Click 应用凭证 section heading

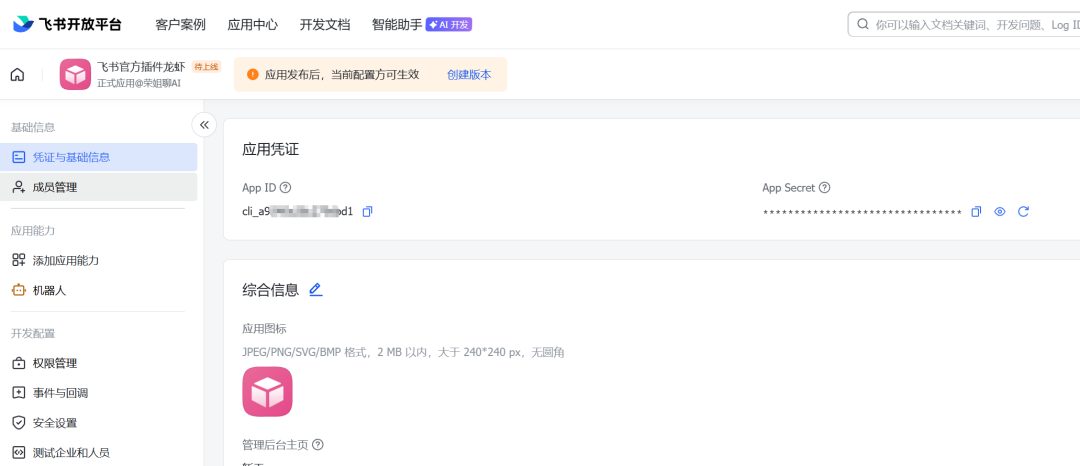271,149
